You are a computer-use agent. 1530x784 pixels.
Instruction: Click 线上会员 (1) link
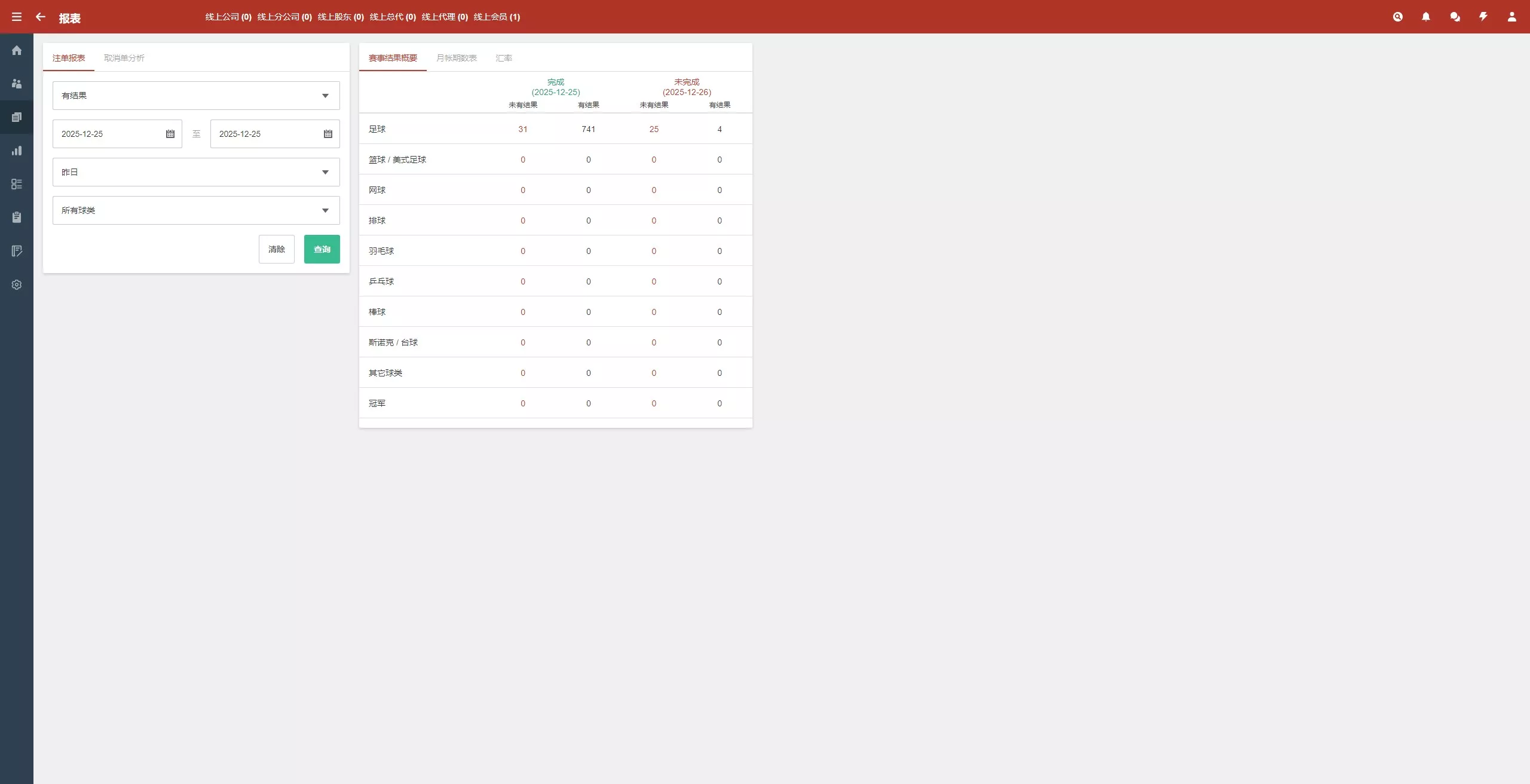tap(497, 17)
